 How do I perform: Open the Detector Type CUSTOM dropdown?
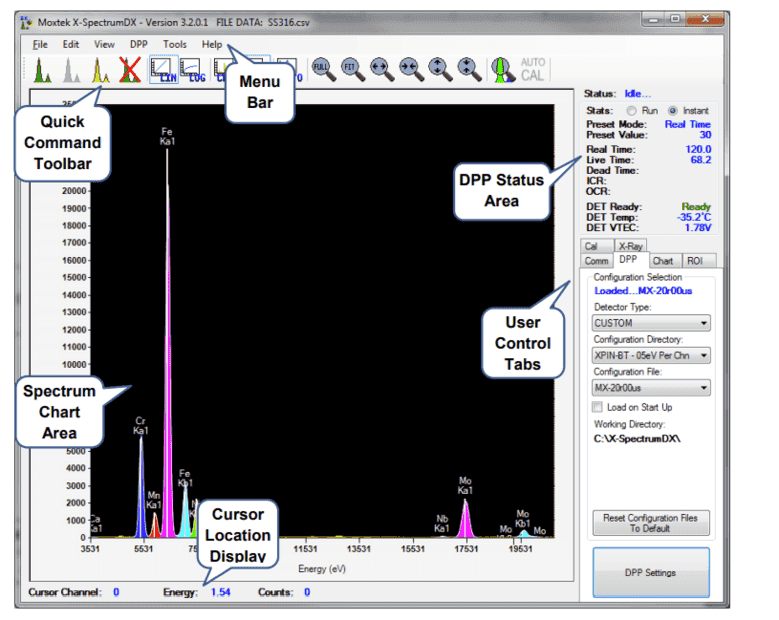[651, 323]
